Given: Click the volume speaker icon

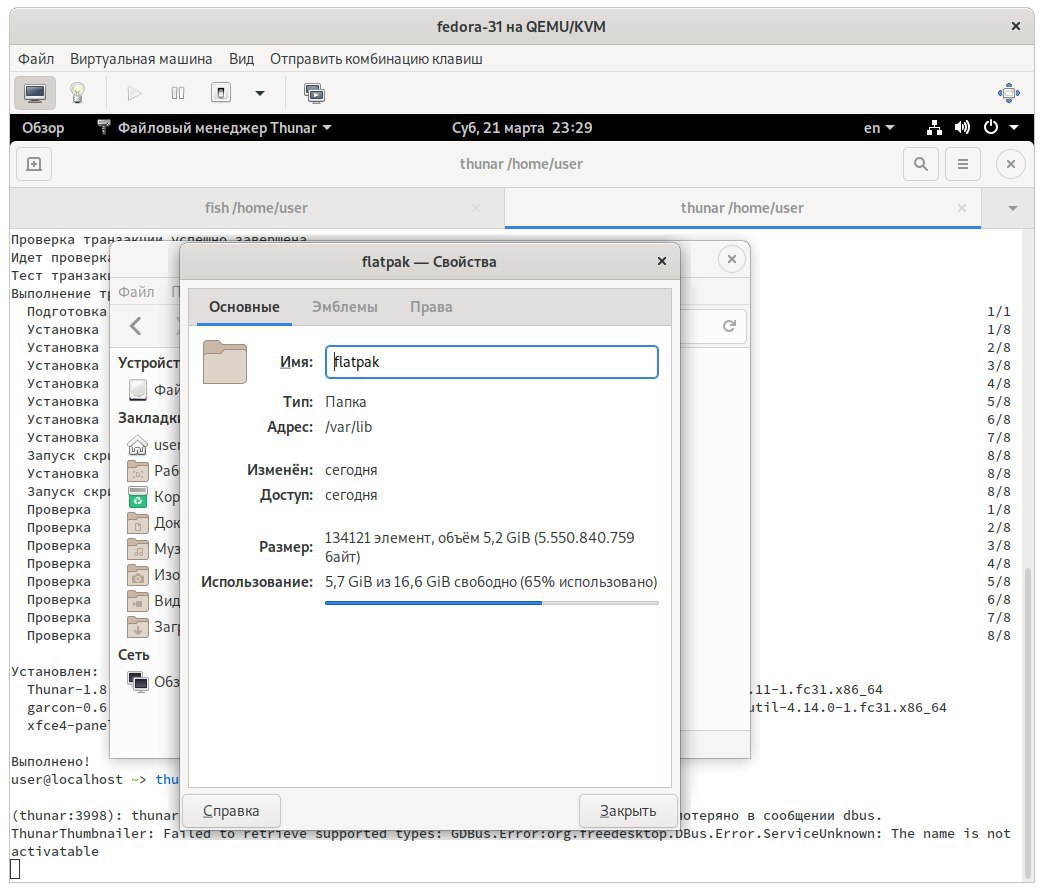Looking at the screenshot, I should coord(962,128).
